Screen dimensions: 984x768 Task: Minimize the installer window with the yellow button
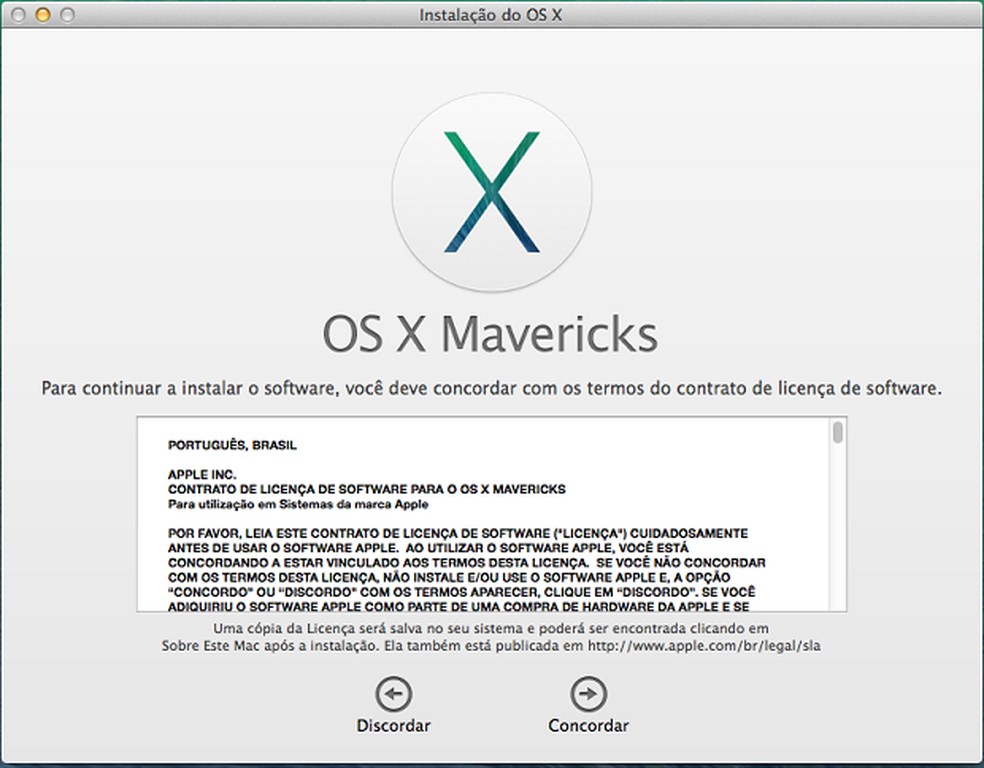click(x=43, y=14)
